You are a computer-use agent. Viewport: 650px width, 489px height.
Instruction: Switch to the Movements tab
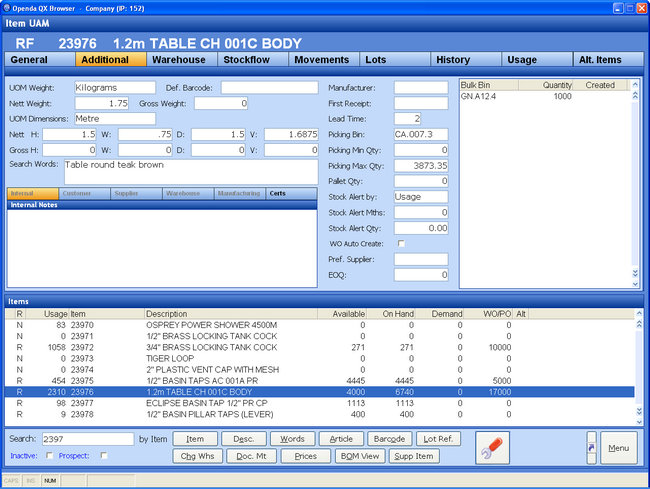pos(324,60)
